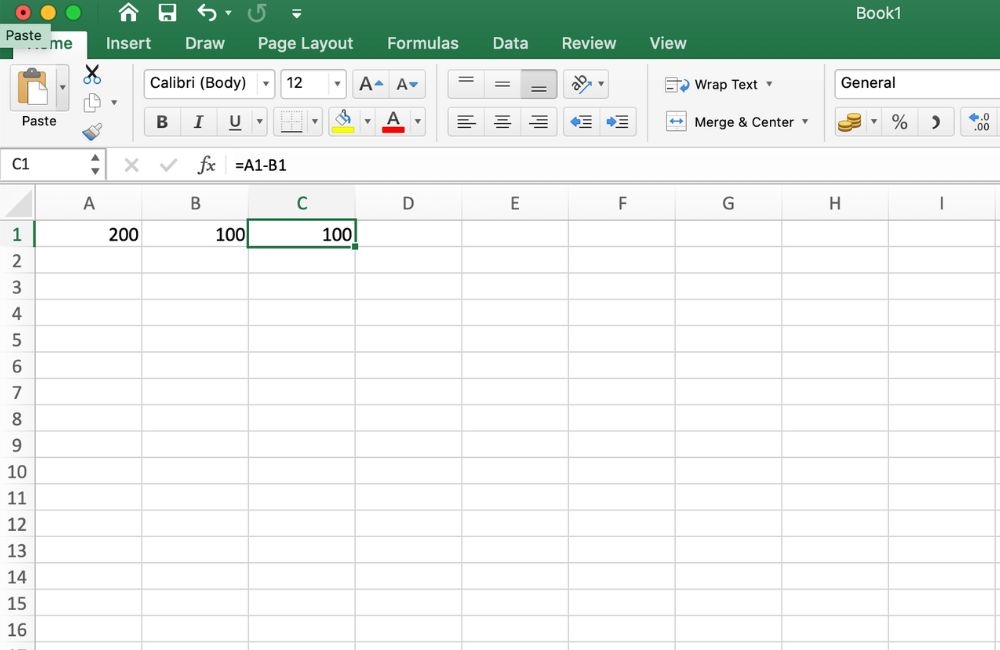Cancel formula entry with X icon
The width and height of the screenshot is (1000, 650).
(131, 165)
